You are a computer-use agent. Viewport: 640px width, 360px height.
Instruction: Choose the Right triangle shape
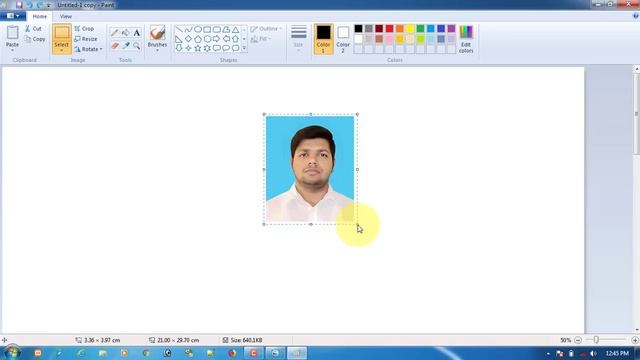coord(179,39)
